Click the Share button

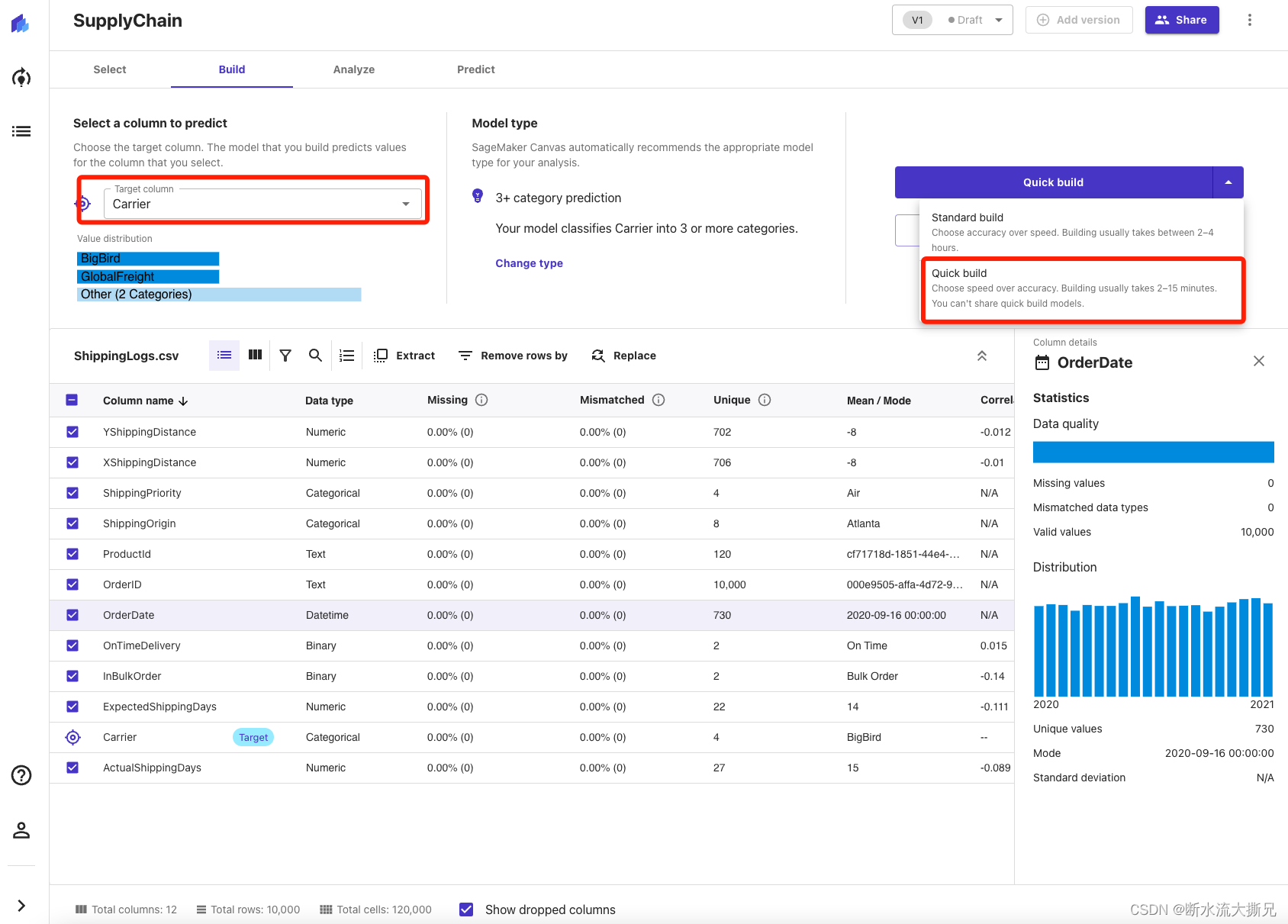click(1182, 20)
